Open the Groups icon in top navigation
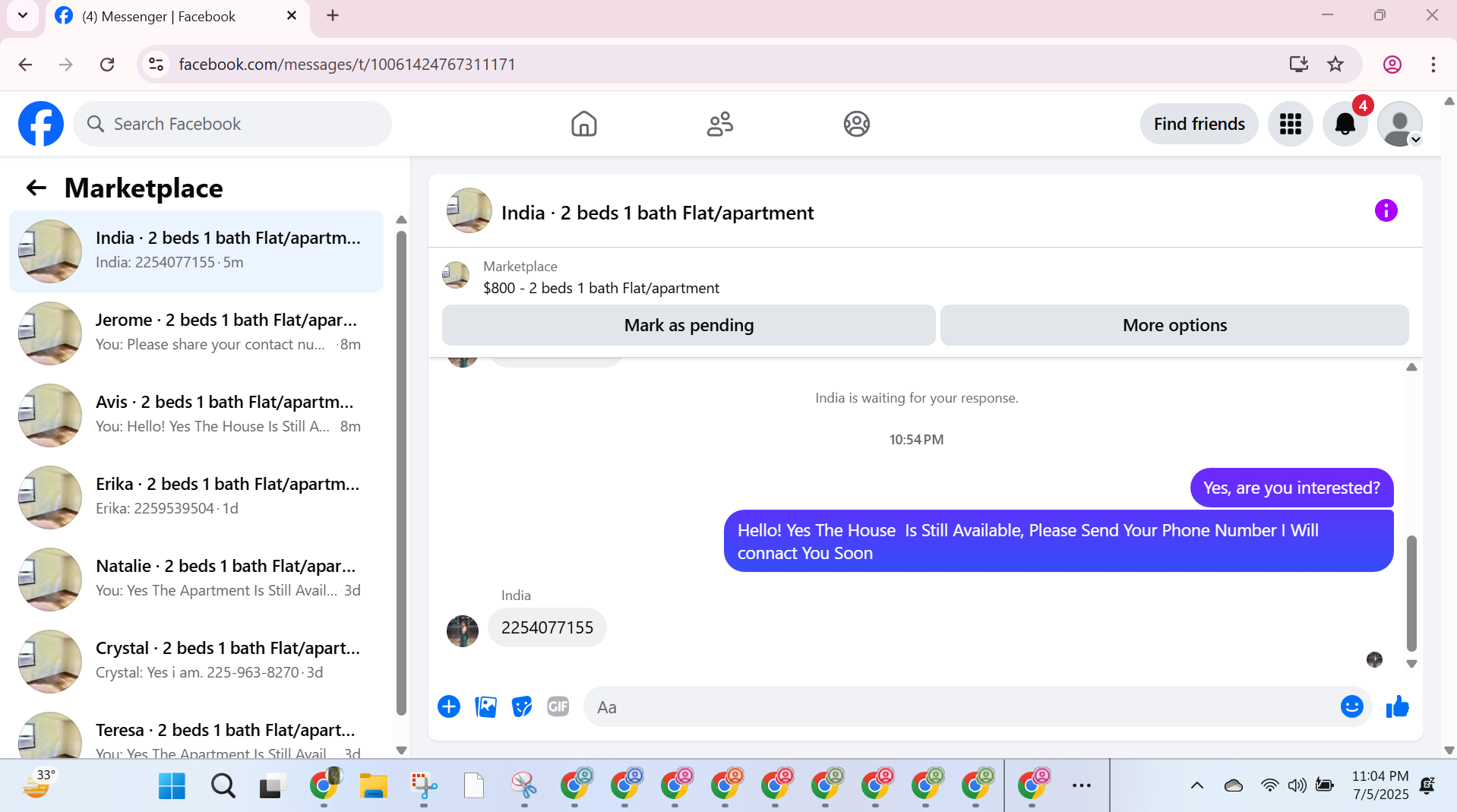This screenshot has height=812, width=1457. [x=856, y=124]
